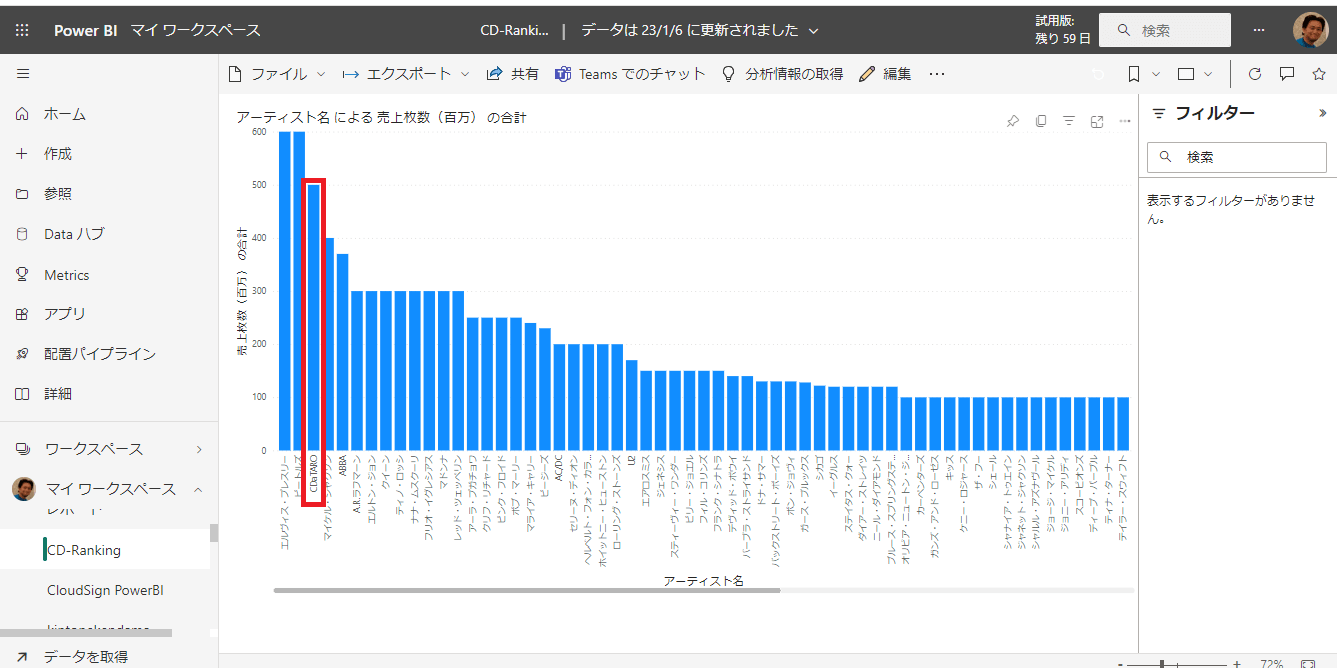Click the sidebar vertical scrollbar thumb

[x=213, y=533]
